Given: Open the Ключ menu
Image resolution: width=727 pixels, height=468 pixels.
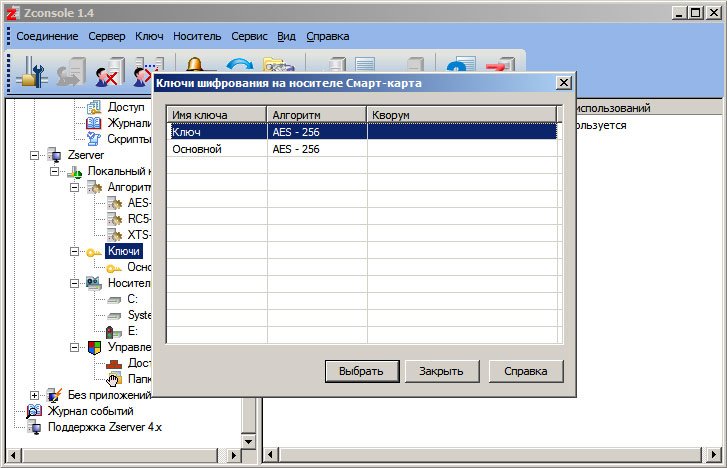Looking at the screenshot, I should pyautogui.click(x=149, y=36).
